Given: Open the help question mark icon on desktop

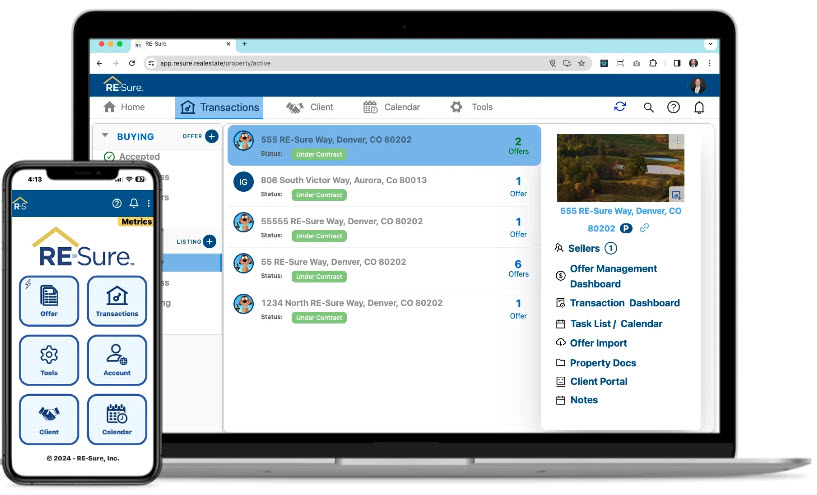Looking at the screenshot, I should click(x=673, y=107).
